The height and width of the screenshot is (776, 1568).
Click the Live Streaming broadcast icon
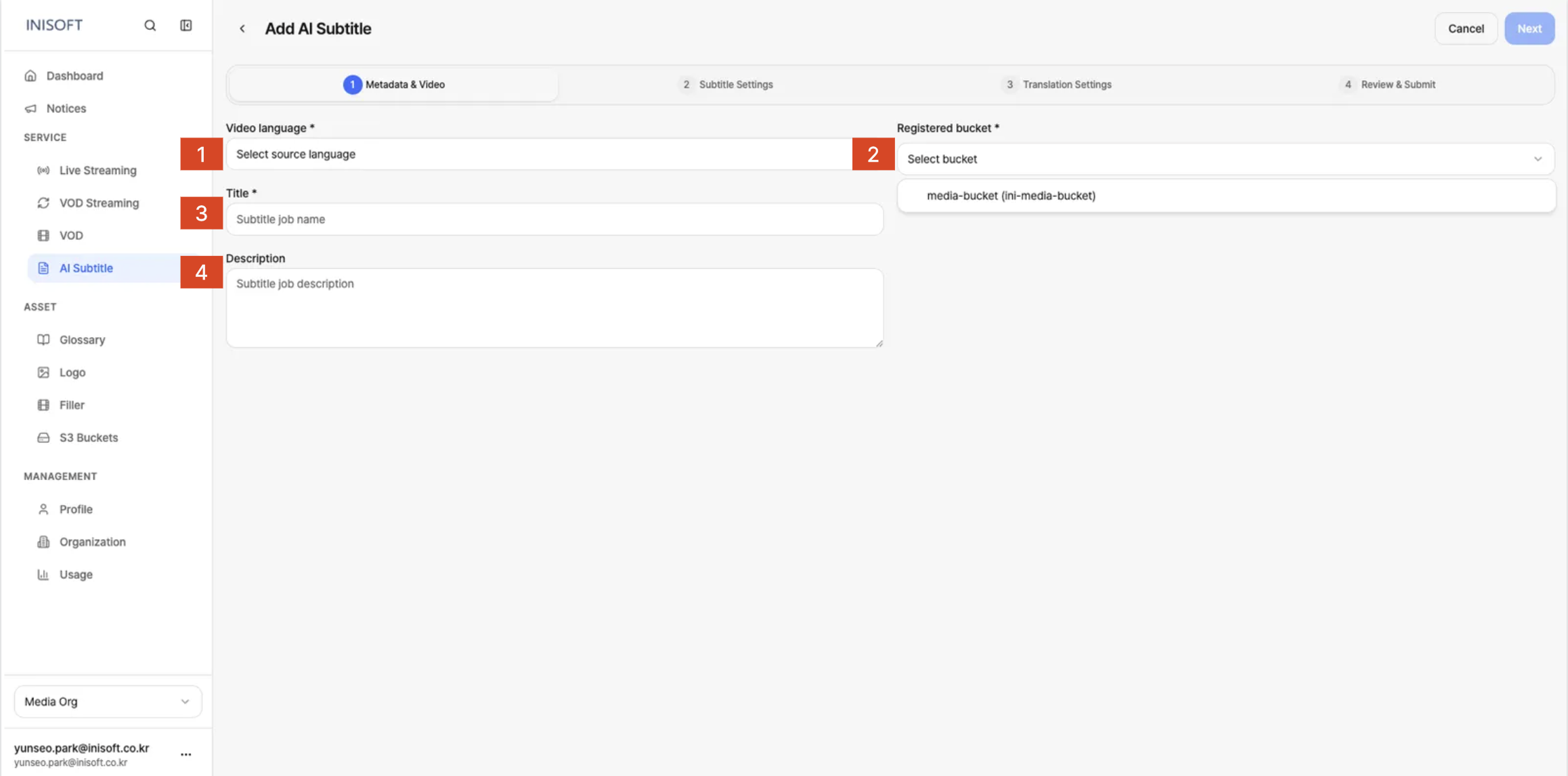click(x=43, y=171)
